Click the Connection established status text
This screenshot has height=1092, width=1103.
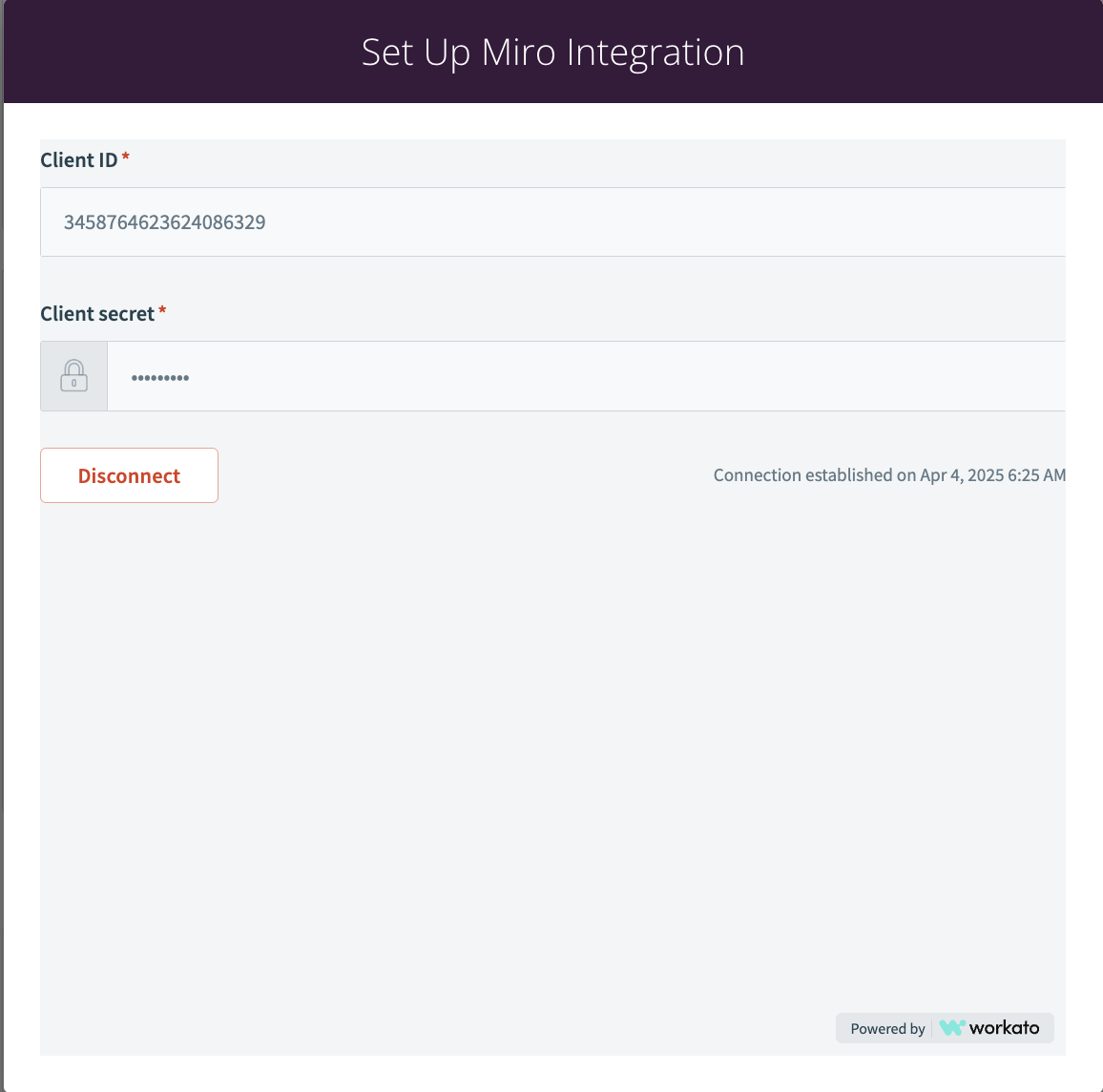pos(889,475)
